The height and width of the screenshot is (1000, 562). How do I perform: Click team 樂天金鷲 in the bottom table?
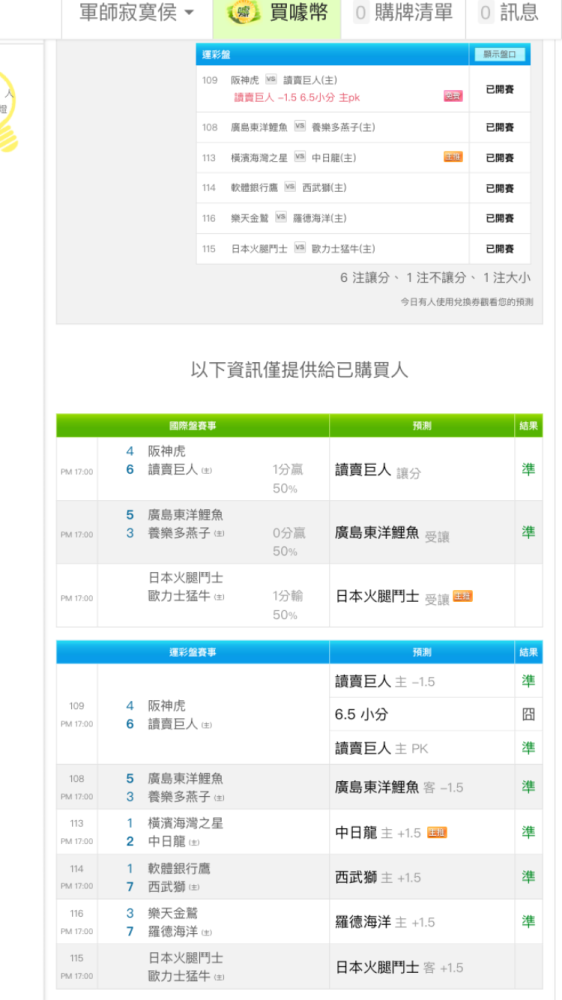173,913
